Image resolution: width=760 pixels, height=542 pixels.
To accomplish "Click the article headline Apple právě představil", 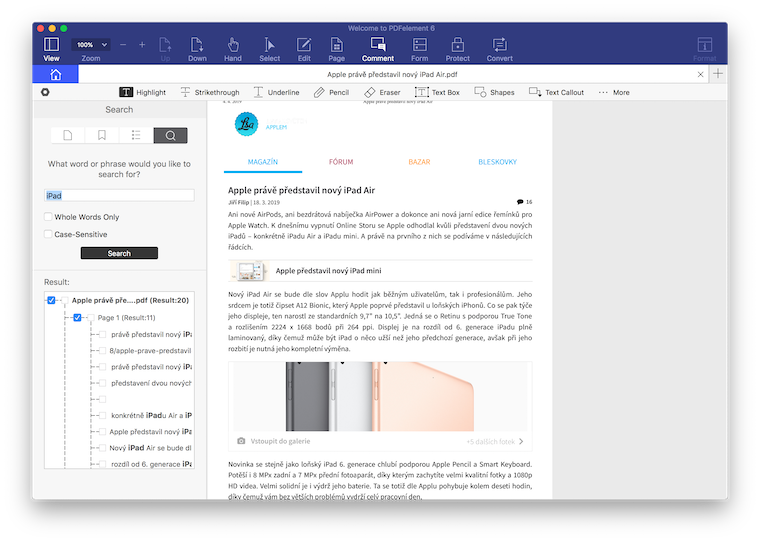I will [x=301, y=190].
